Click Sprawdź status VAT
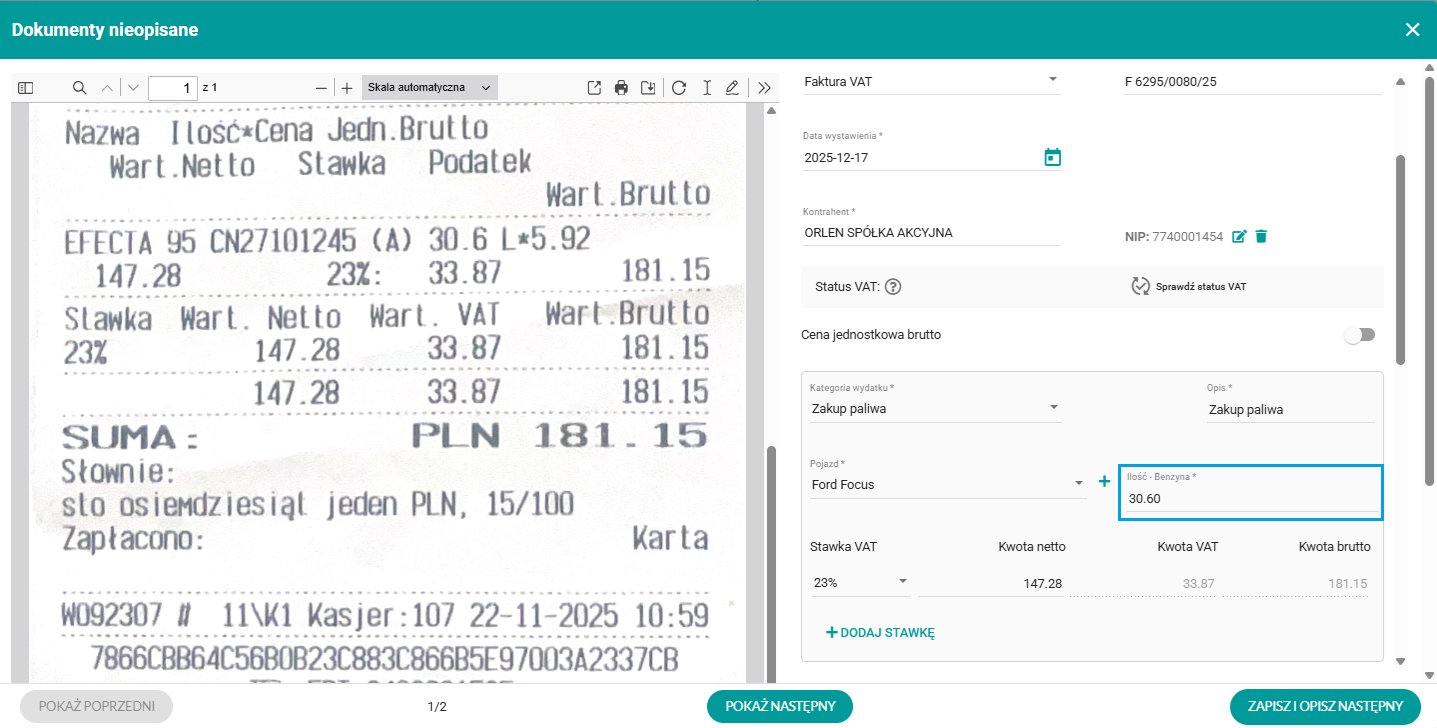This screenshot has width=1437, height=728. pyautogui.click(x=1190, y=287)
